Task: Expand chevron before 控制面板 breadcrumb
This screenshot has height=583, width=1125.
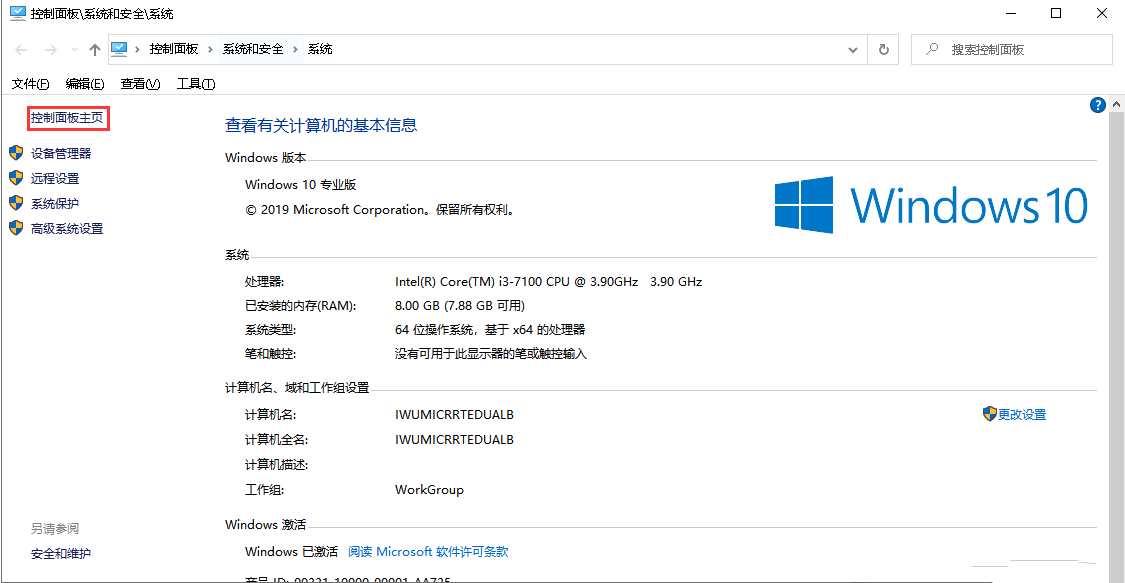Action: [x=137, y=49]
